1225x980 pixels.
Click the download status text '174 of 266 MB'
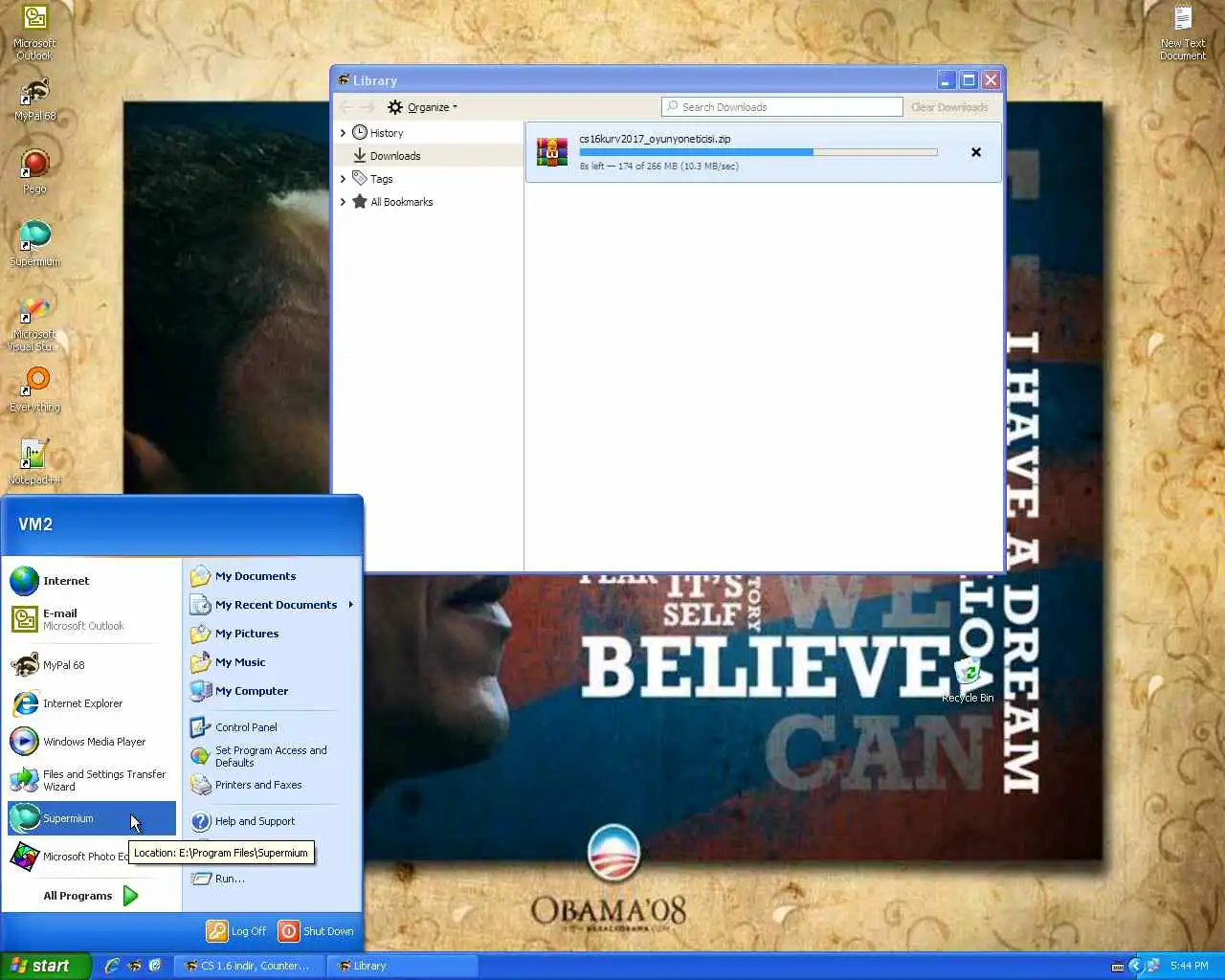pyautogui.click(x=658, y=167)
